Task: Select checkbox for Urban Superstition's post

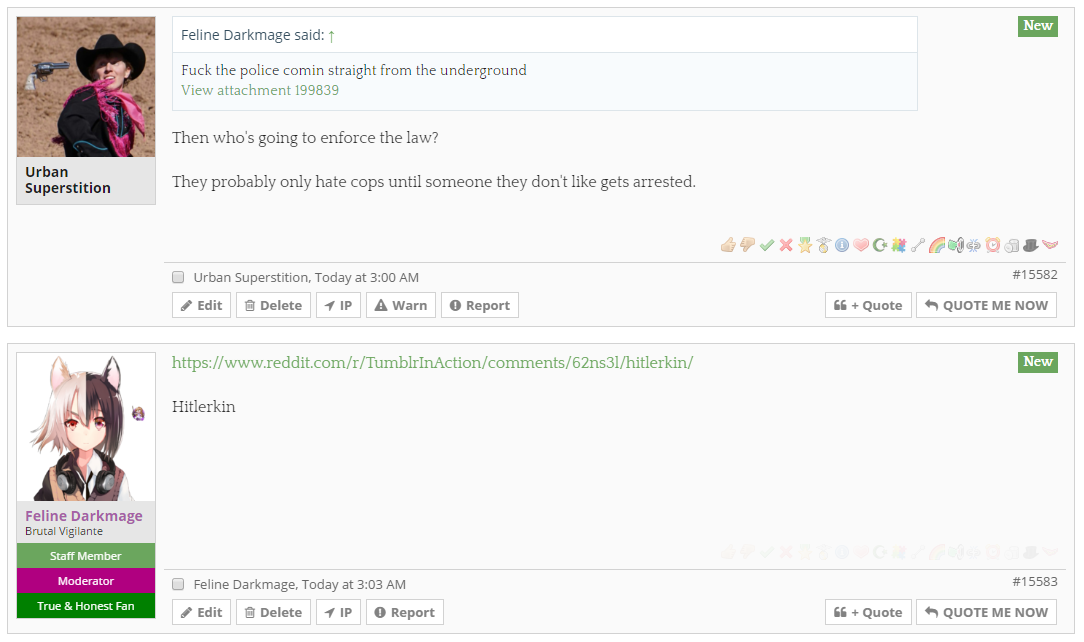Action: pos(178,277)
